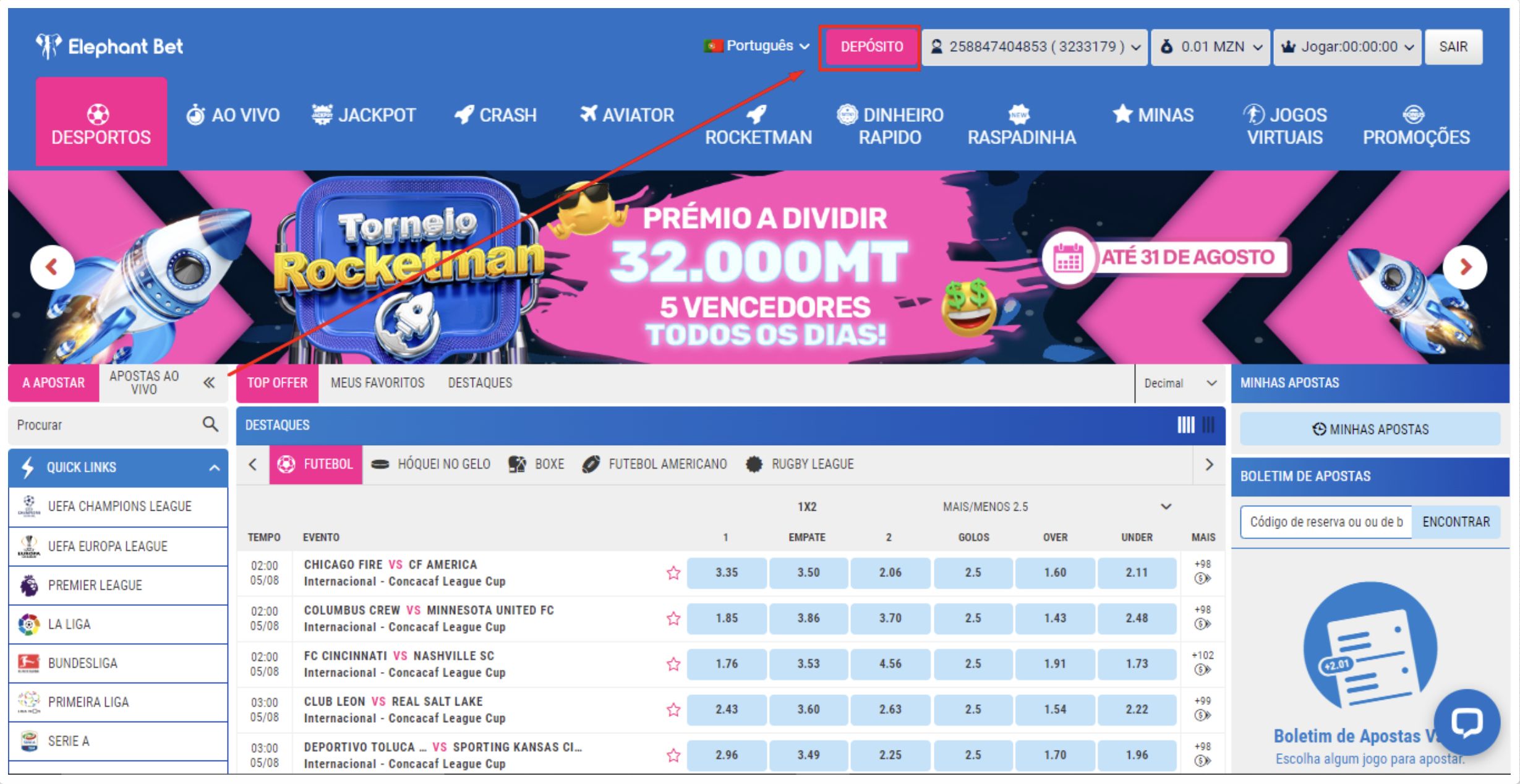
Task: Open Jogos Virtuais
Action: click(x=1285, y=126)
